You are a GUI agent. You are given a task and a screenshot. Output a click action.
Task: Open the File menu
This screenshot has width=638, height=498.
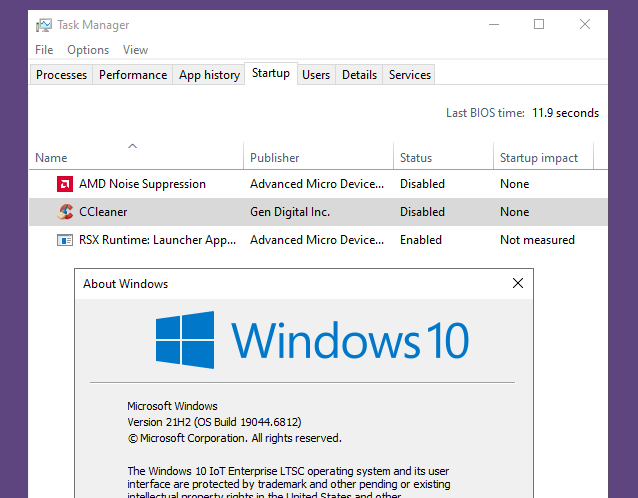click(44, 50)
